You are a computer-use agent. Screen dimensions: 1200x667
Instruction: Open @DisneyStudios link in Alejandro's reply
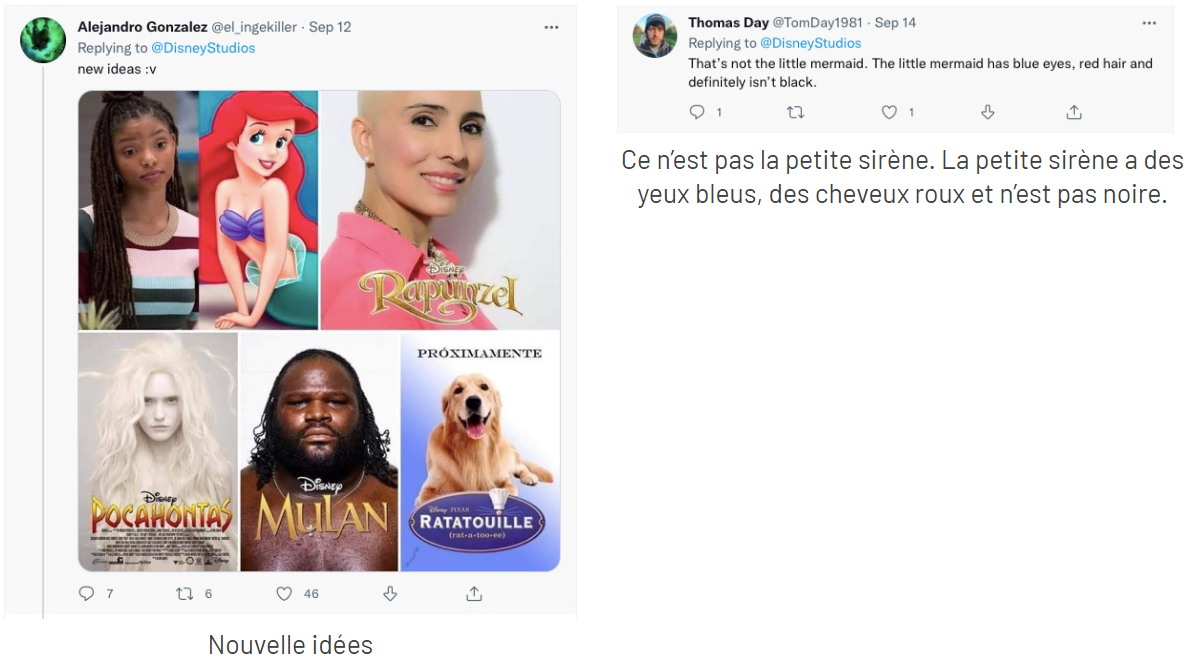203,48
